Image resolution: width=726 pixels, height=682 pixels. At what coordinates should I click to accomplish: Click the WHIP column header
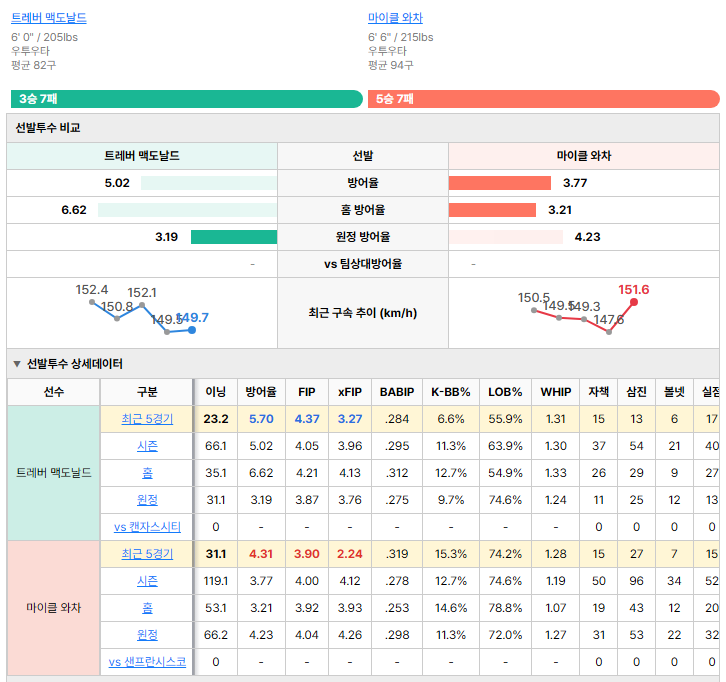pos(556,392)
